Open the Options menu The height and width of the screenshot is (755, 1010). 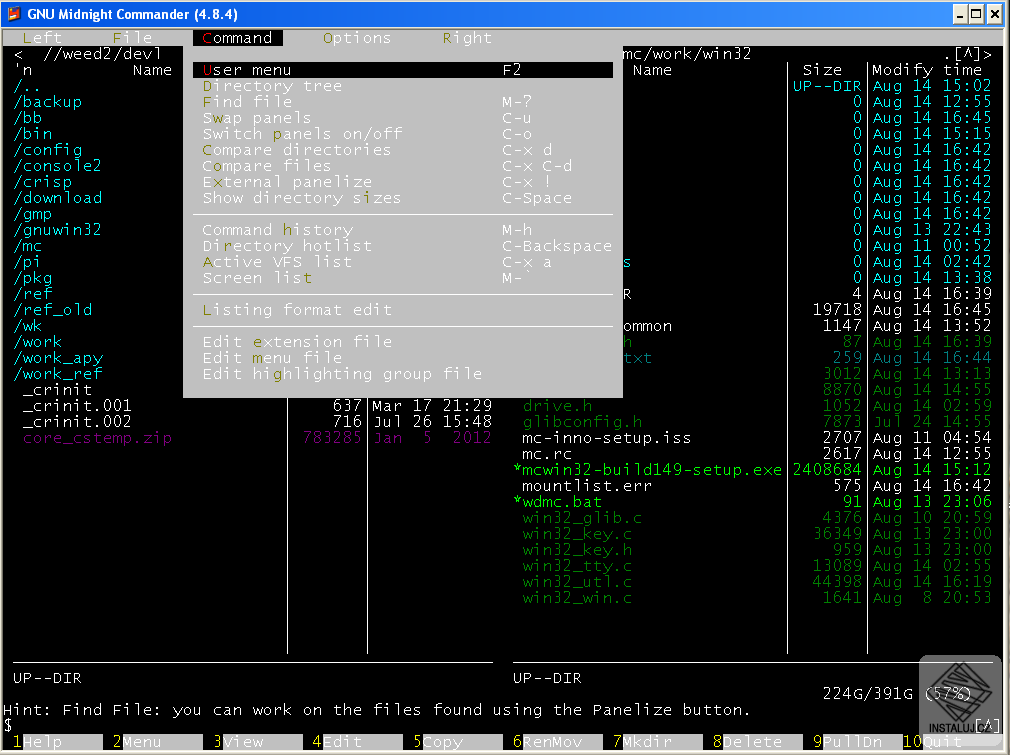357,38
